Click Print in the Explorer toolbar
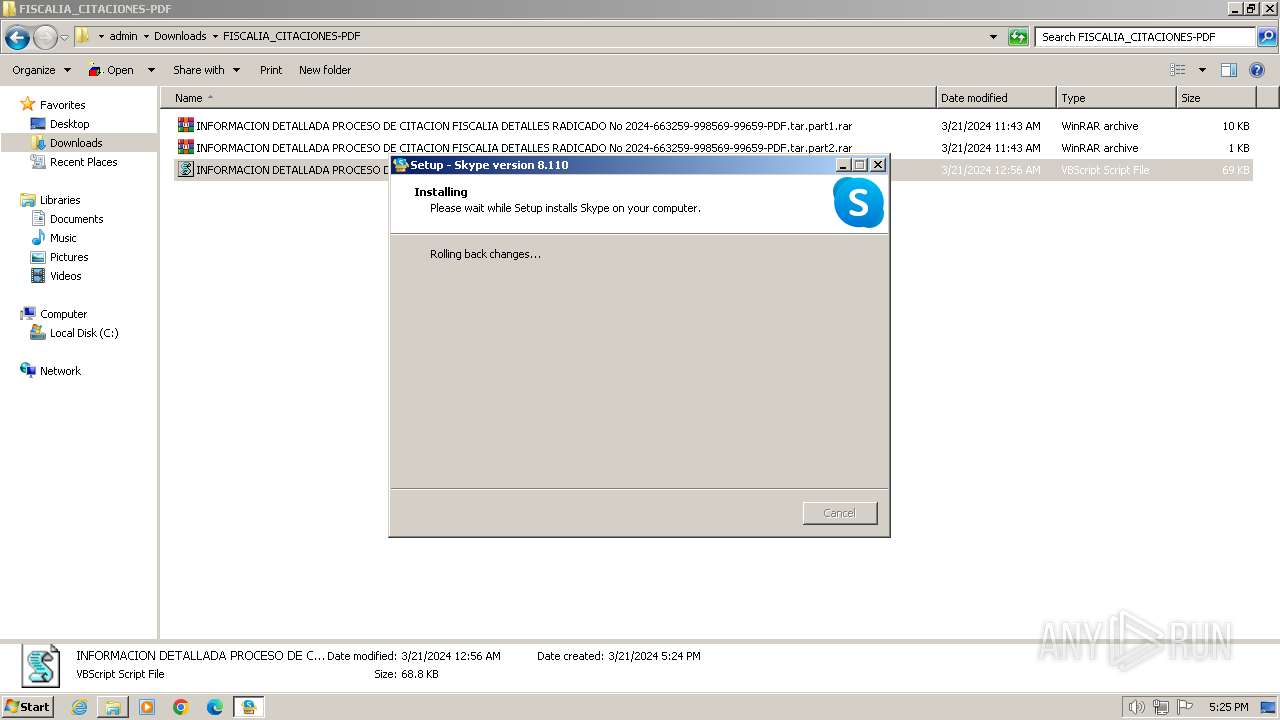The image size is (1280, 720). (x=271, y=70)
